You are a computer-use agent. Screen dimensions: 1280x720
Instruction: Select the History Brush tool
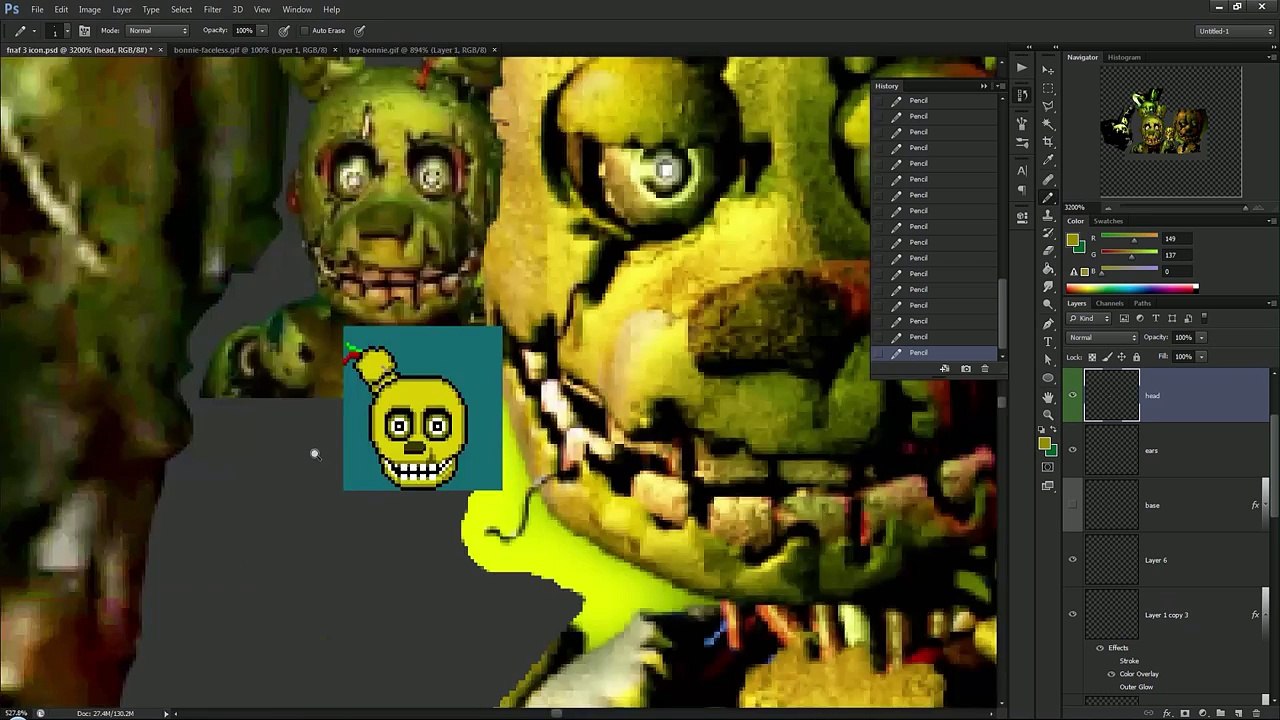pos(1048,233)
